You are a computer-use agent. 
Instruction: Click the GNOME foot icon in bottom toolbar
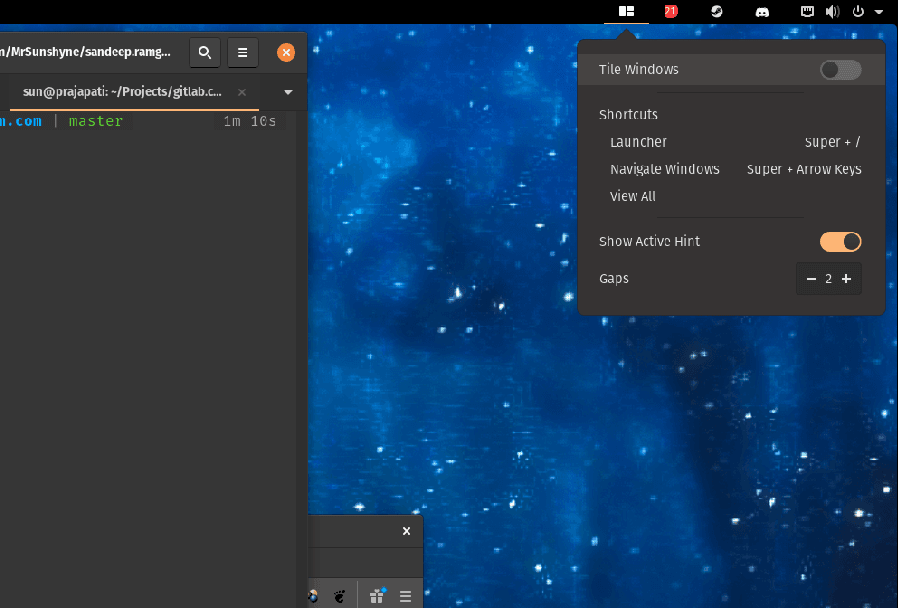[339, 596]
